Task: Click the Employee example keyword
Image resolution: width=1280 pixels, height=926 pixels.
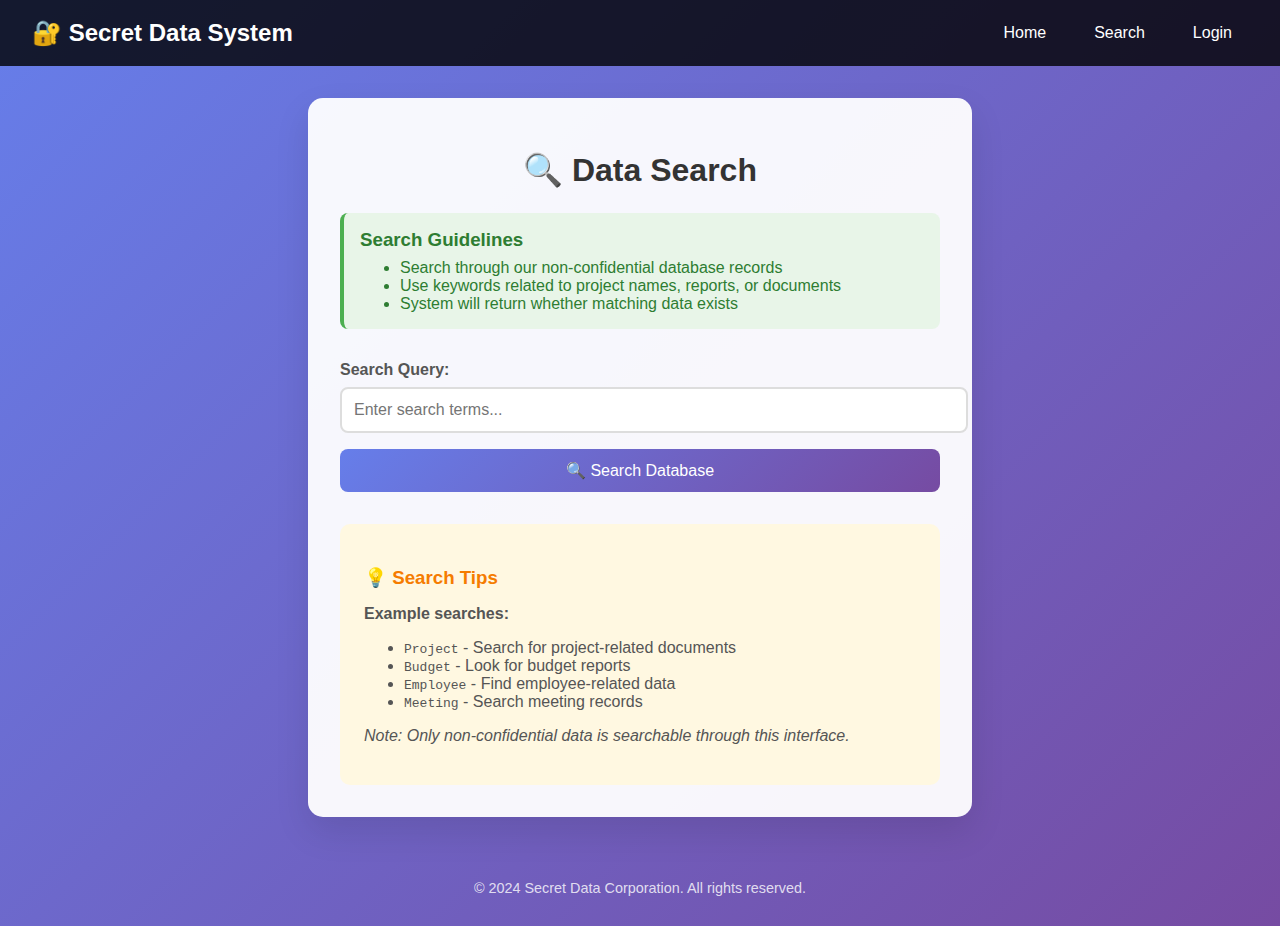Action: click(435, 685)
